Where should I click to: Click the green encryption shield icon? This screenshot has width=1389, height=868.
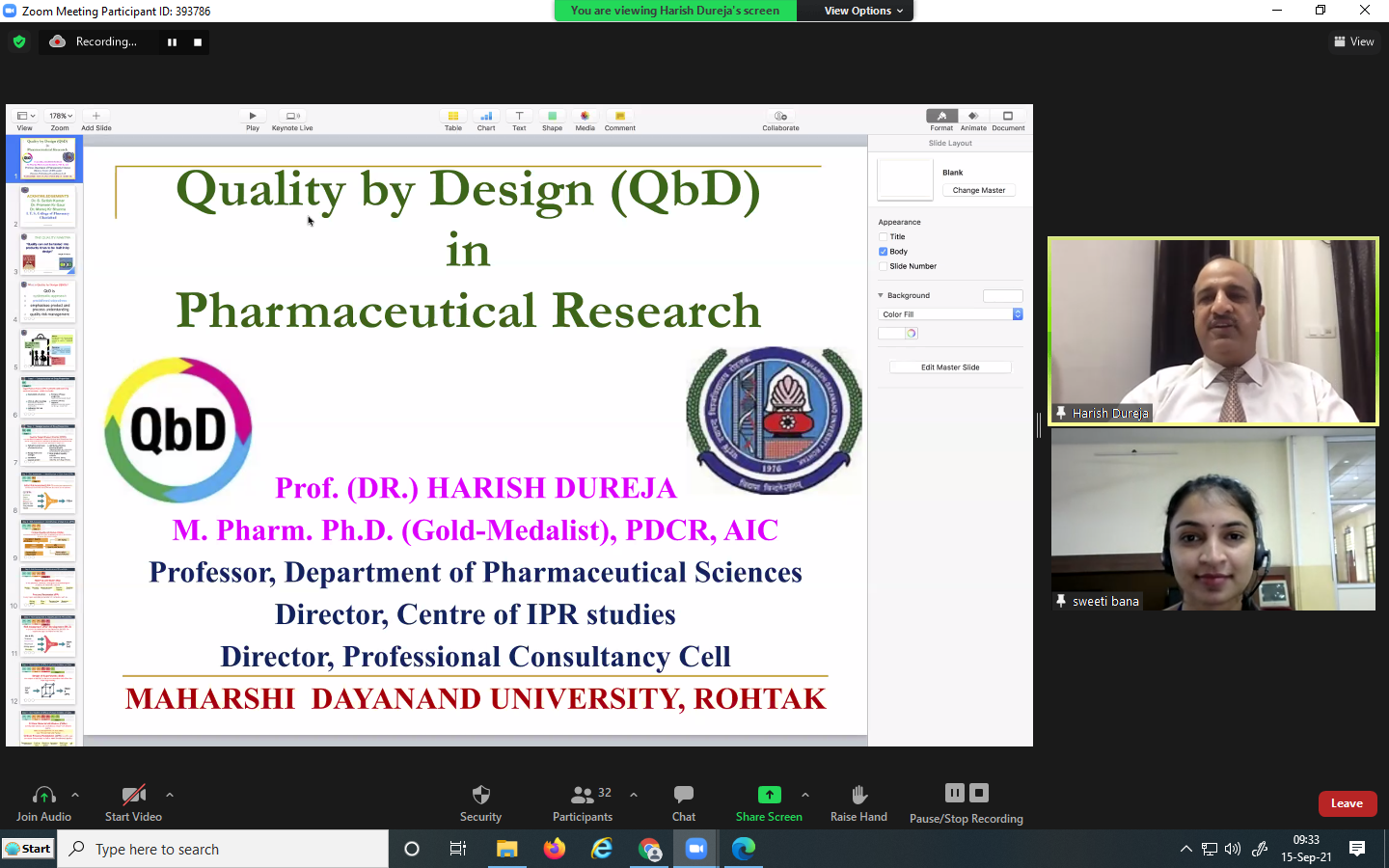click(19, 41)
